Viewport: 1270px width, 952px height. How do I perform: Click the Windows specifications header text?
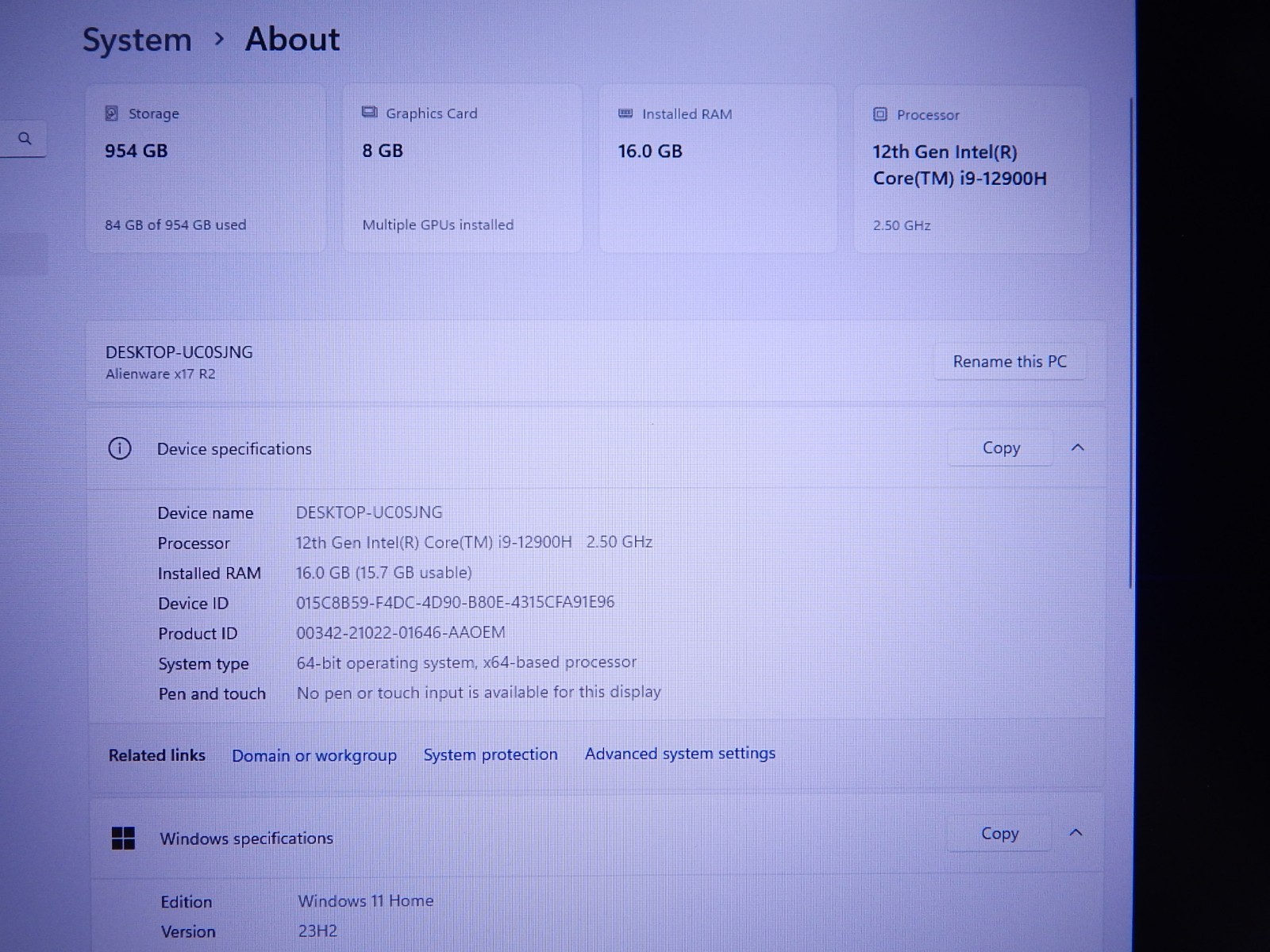pyautogui.click(x=247, y=839)
